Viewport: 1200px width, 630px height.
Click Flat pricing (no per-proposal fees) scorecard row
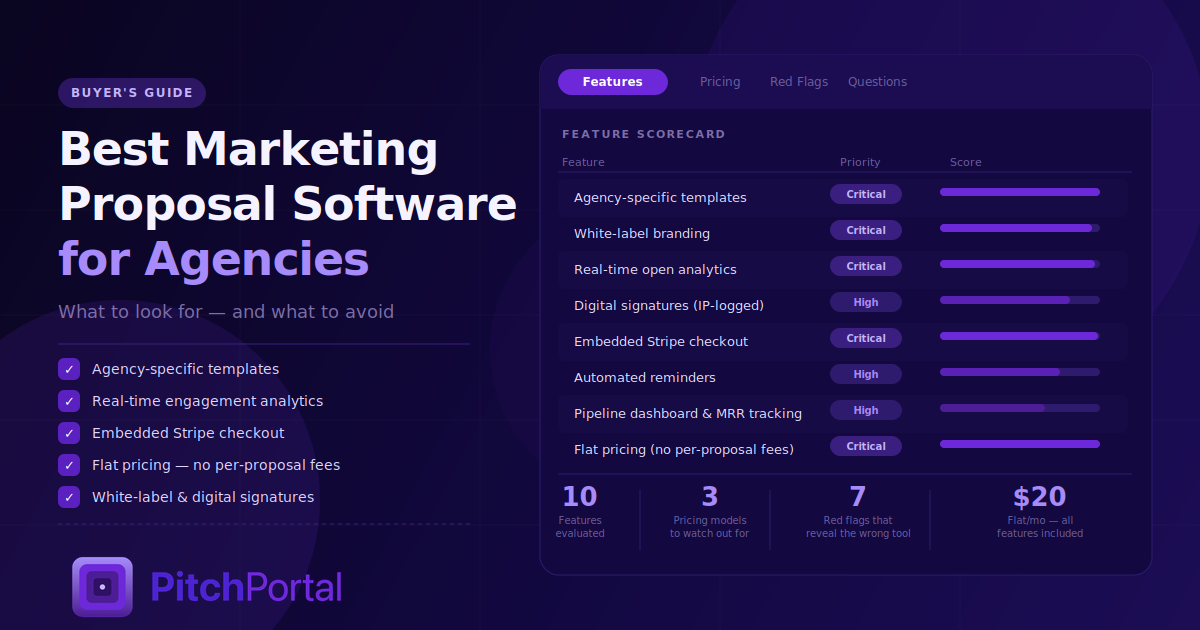[843, 449]
